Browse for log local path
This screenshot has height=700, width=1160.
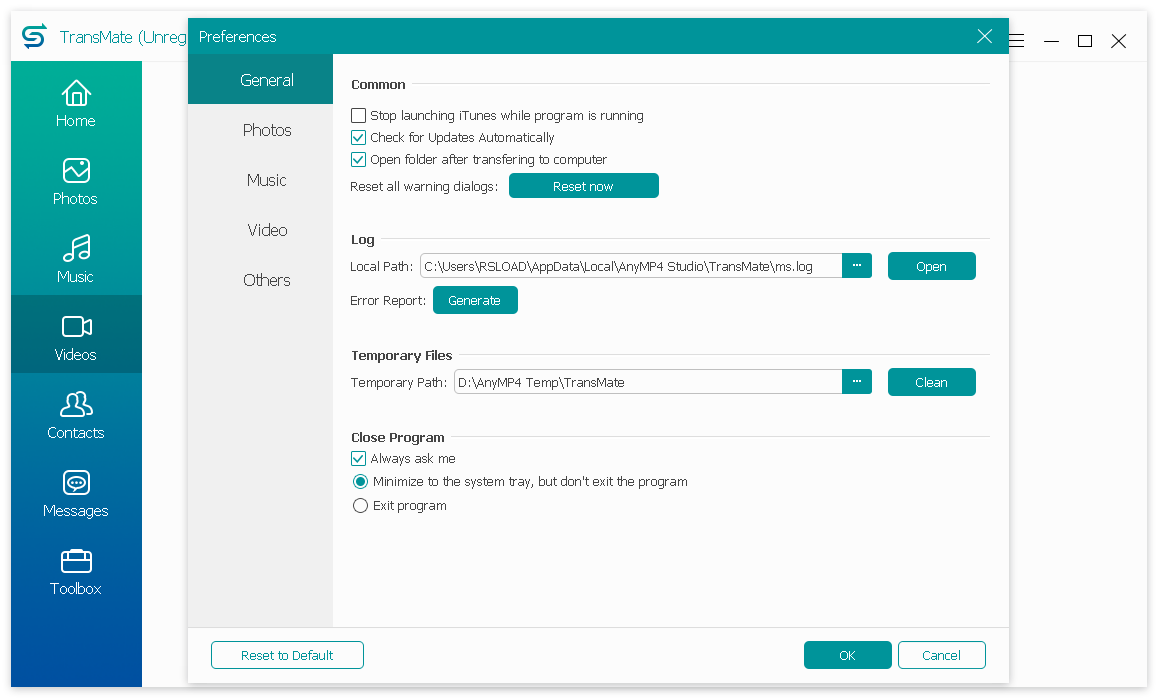click(857, 266)
